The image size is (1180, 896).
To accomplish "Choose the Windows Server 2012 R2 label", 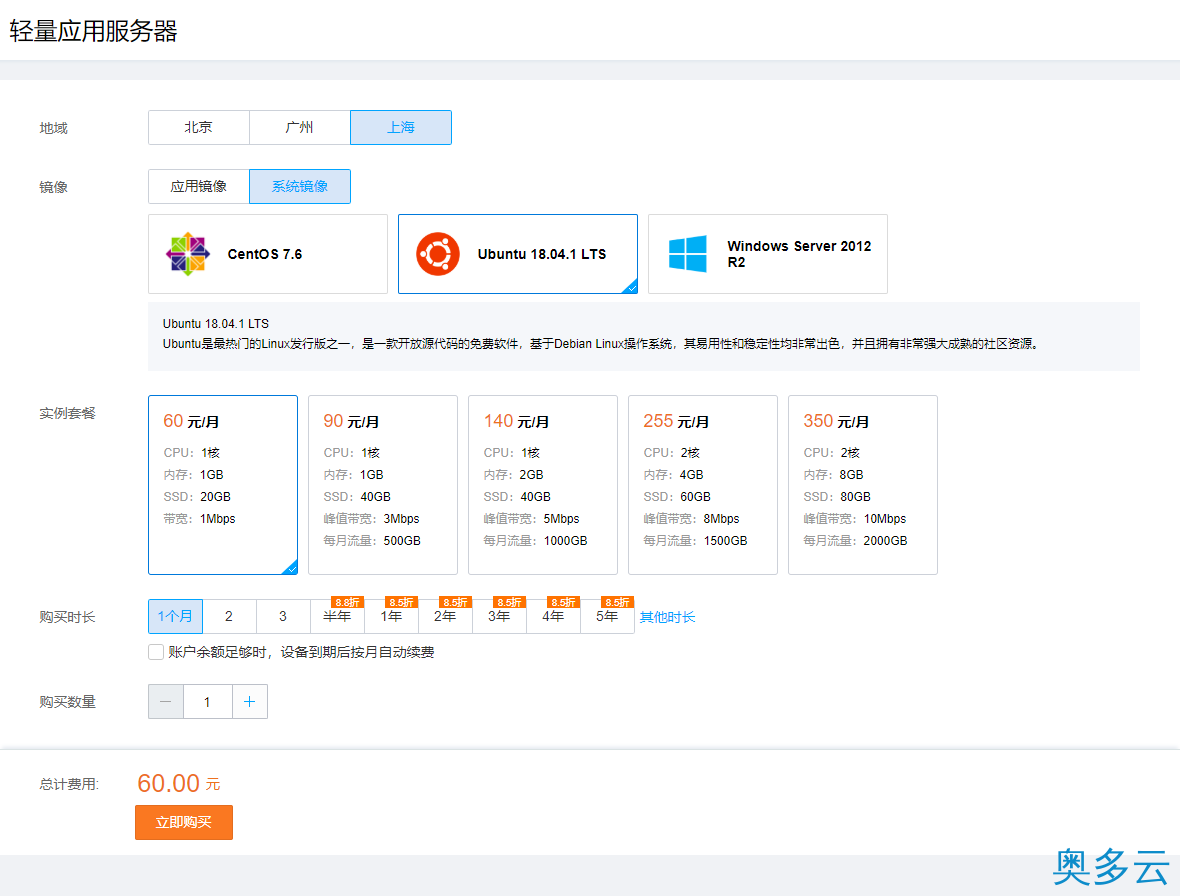I will [x=799, y=254].
